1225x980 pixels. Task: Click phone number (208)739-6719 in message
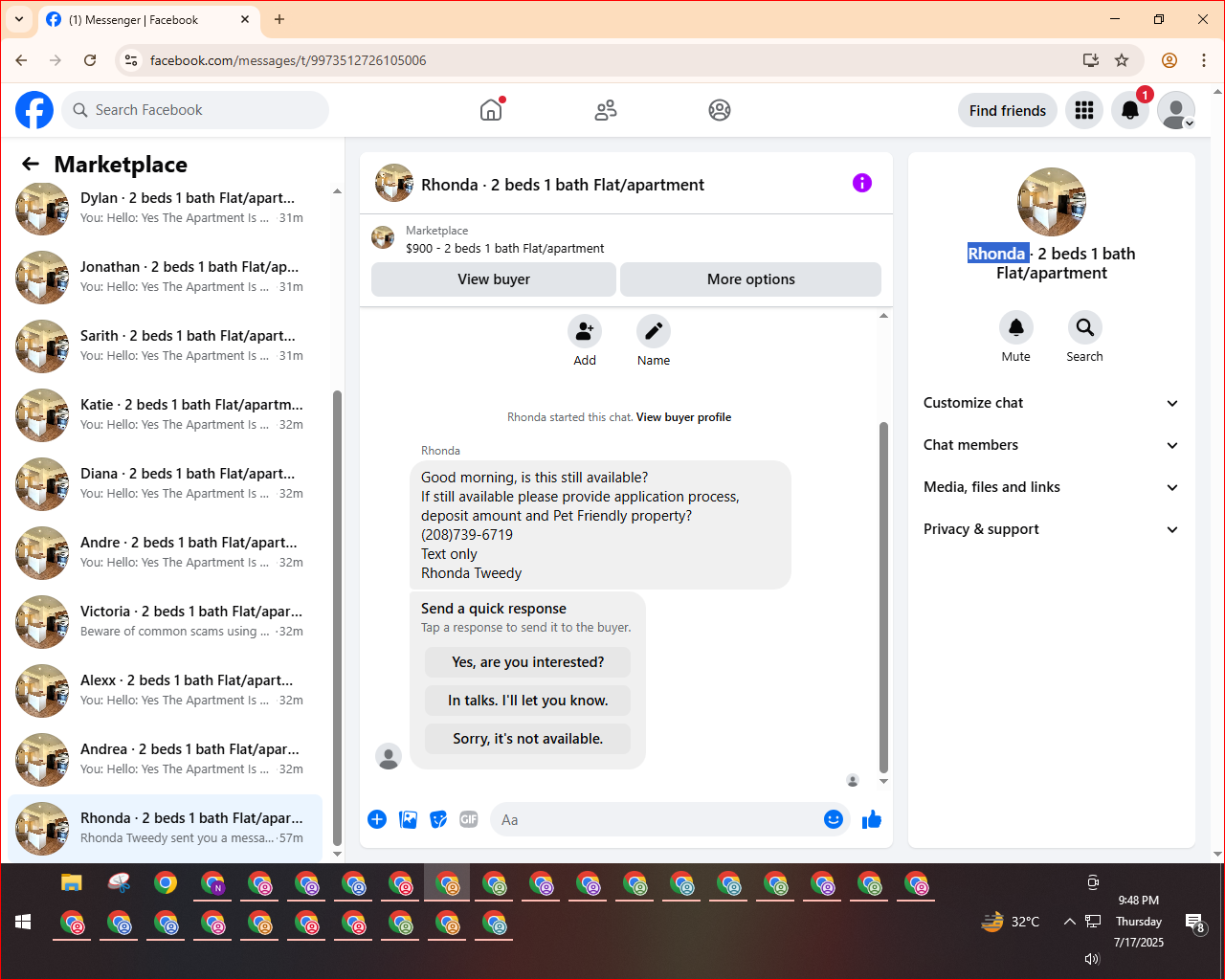point(467,535)
